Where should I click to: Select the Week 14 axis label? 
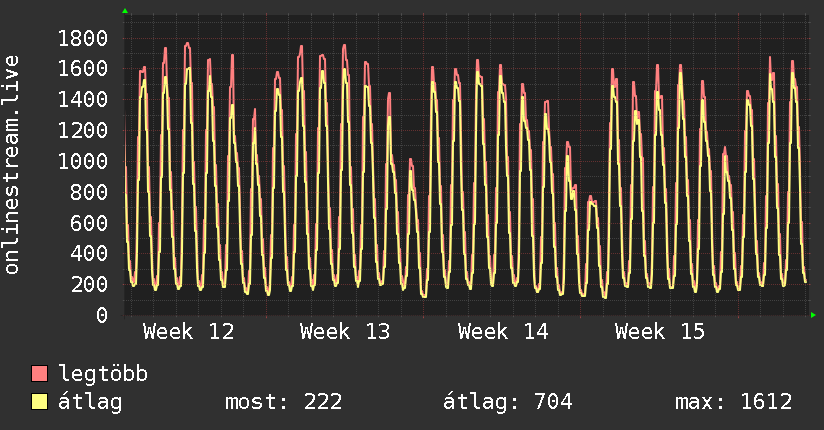503,332
